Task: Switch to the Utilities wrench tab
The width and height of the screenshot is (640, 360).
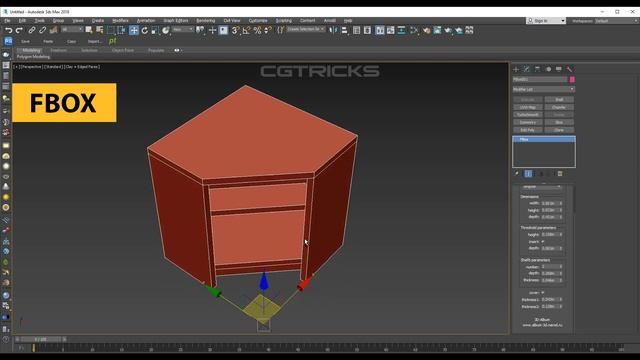Action: (x=569, y=69)
